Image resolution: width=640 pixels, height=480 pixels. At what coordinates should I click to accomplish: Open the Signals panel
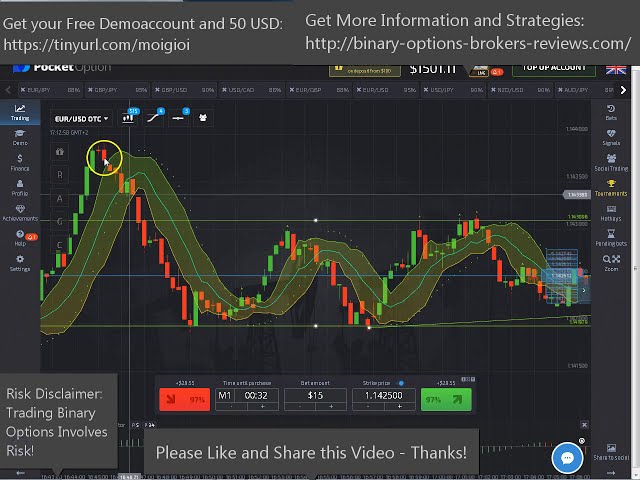coord(611,138)
